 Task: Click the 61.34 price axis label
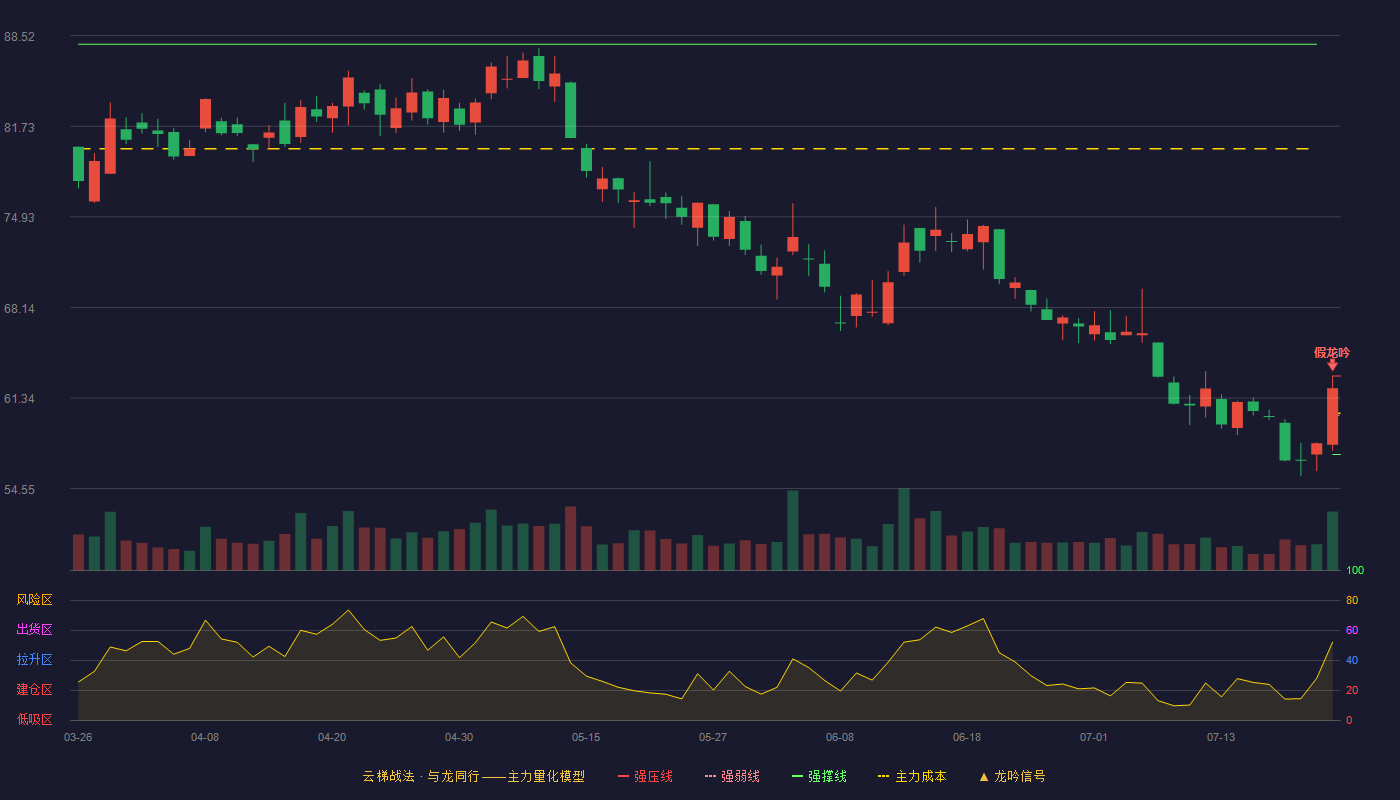(x=19, y=399)
